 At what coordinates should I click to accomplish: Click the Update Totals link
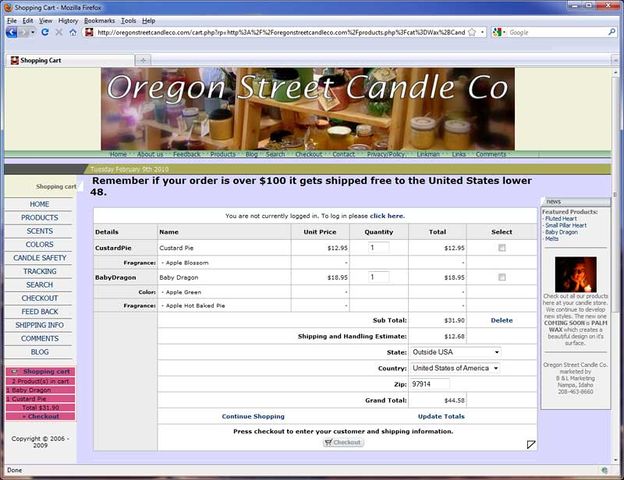point(441,416)
